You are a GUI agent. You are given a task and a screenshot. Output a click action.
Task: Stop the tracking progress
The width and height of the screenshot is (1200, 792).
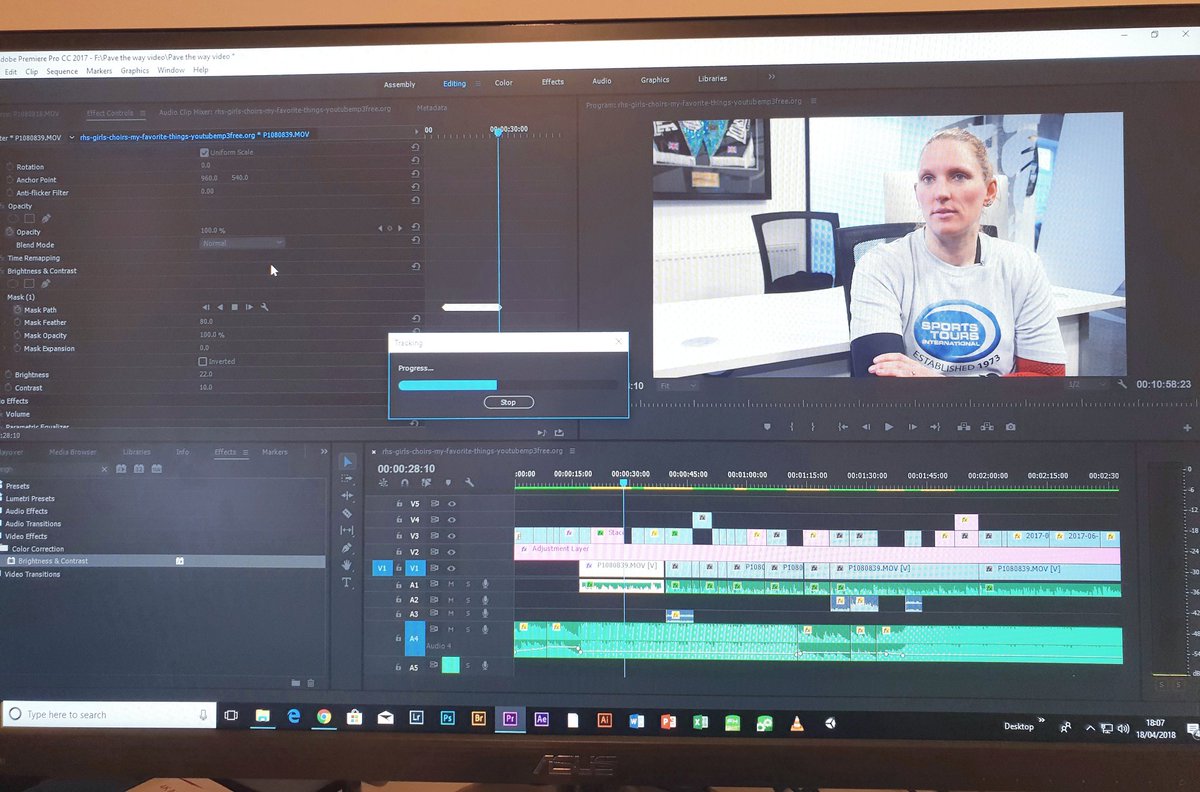pos(509,402)
